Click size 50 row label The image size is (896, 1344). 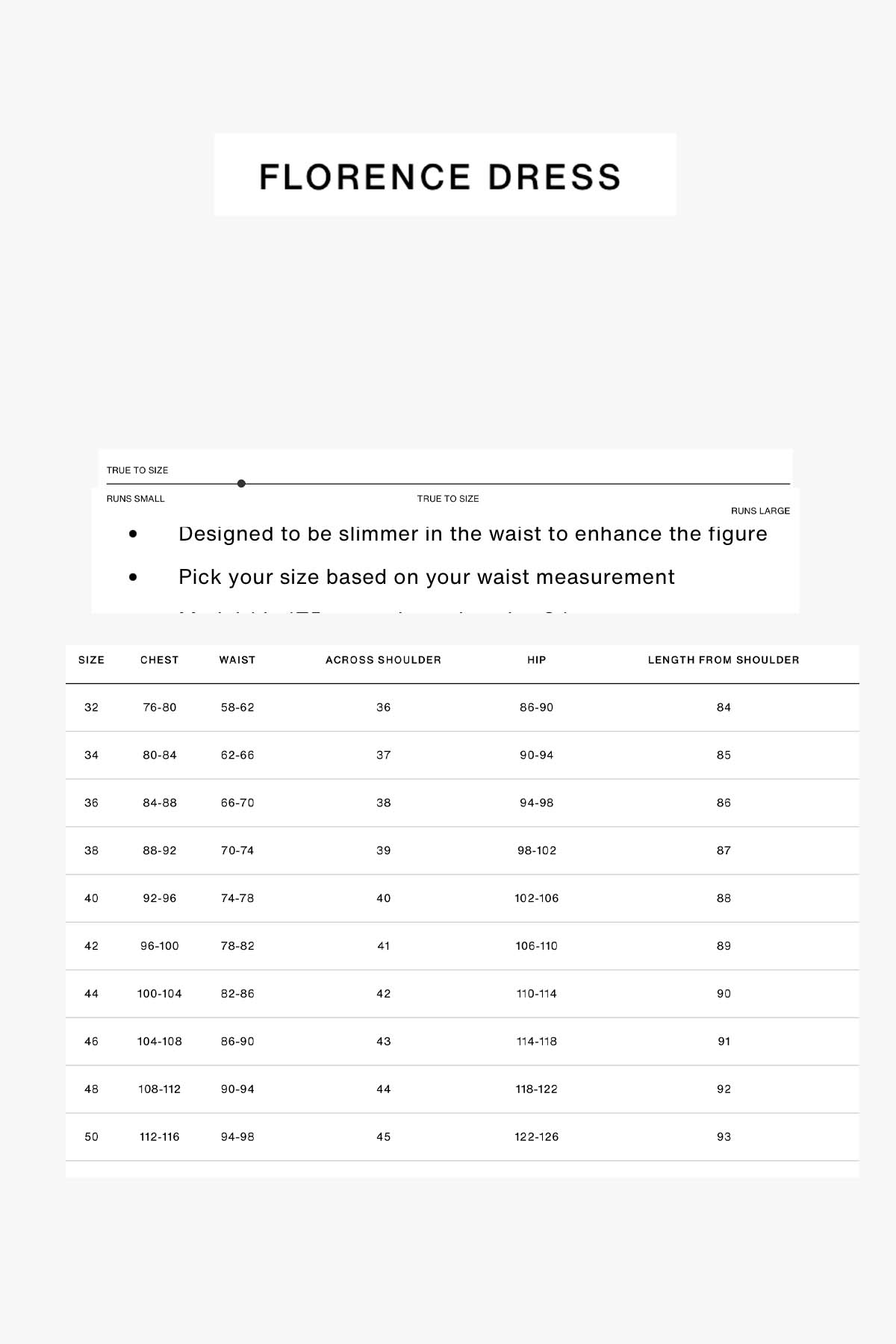tap(91, 1136)
